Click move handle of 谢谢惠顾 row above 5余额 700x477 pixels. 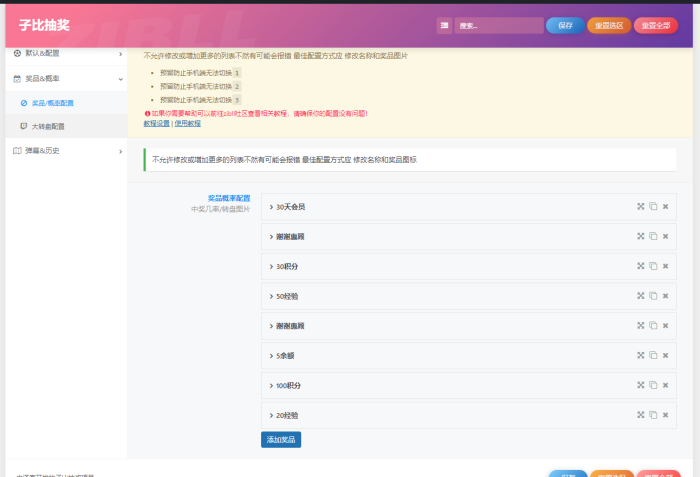(641, 326)
